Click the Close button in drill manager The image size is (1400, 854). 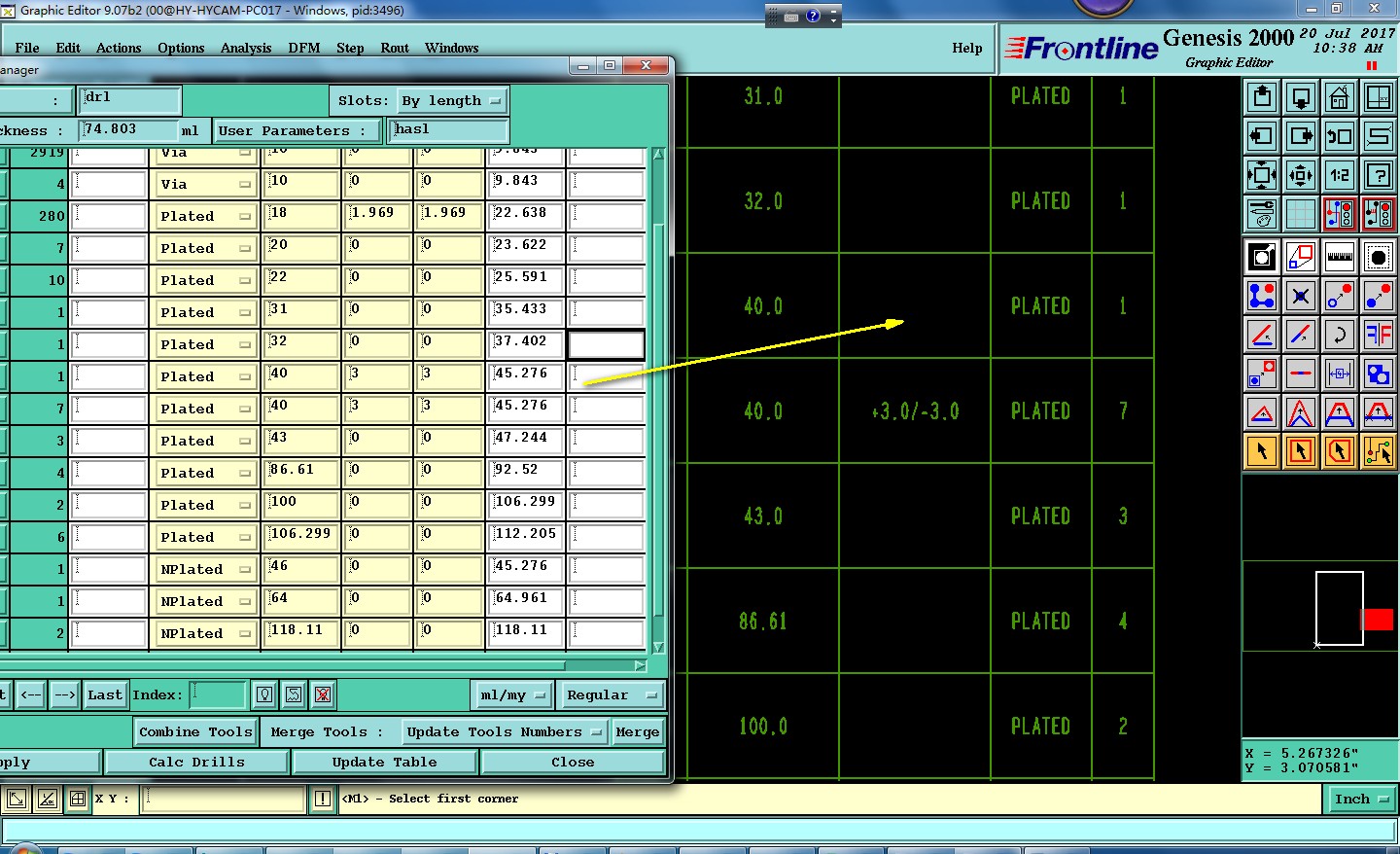click(573, 762)
